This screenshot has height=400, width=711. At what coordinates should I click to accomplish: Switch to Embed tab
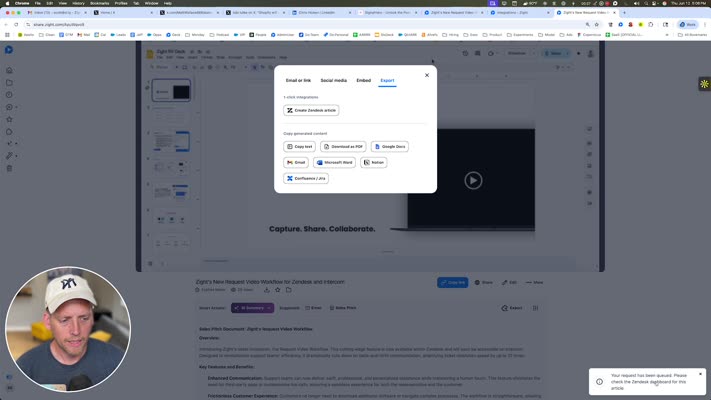click(364, 80)
